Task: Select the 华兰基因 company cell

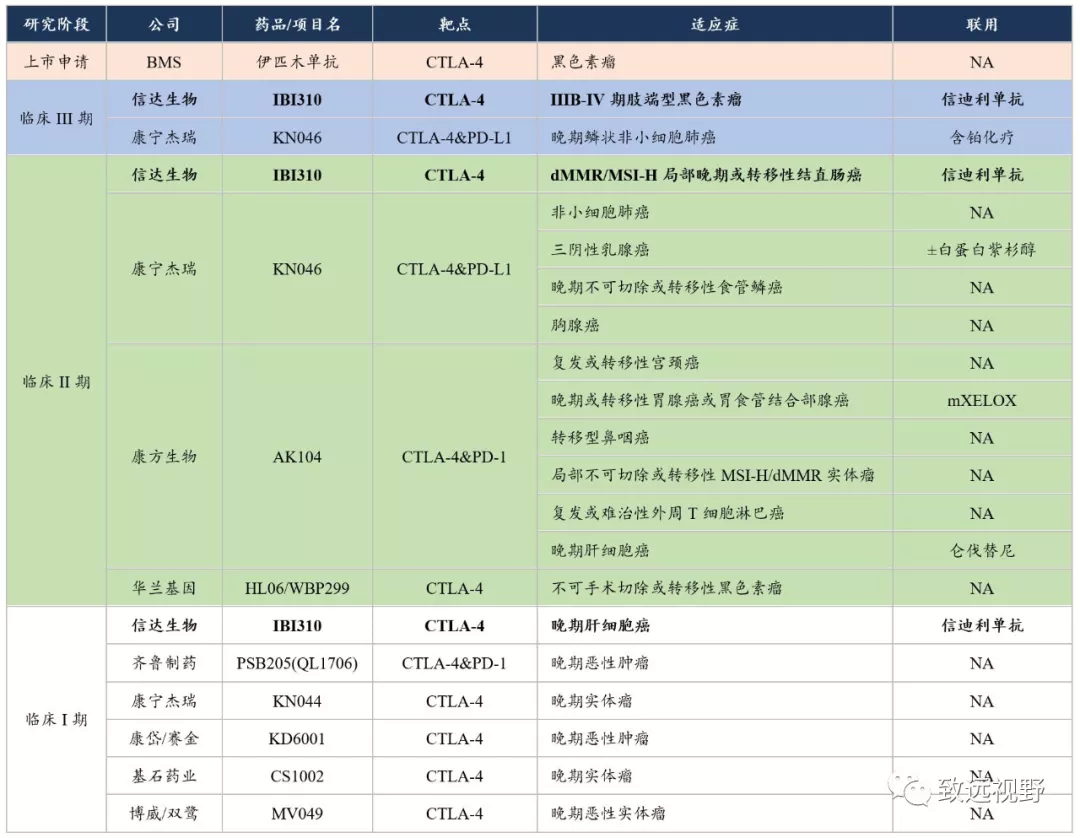Action: pyautogui.click(x=164, y=588)
